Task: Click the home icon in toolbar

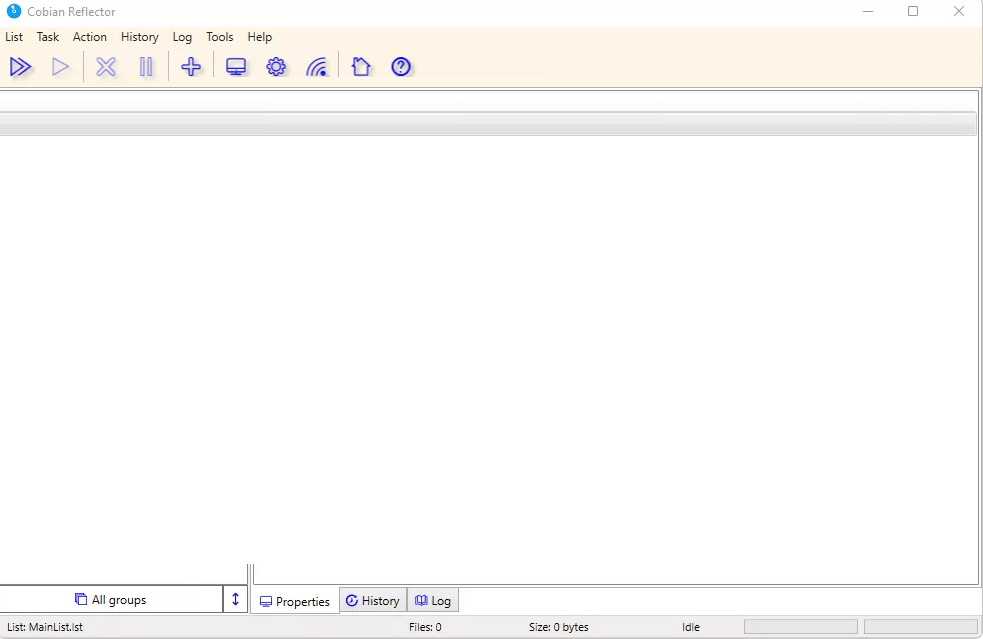Action: tap(361, 67)
